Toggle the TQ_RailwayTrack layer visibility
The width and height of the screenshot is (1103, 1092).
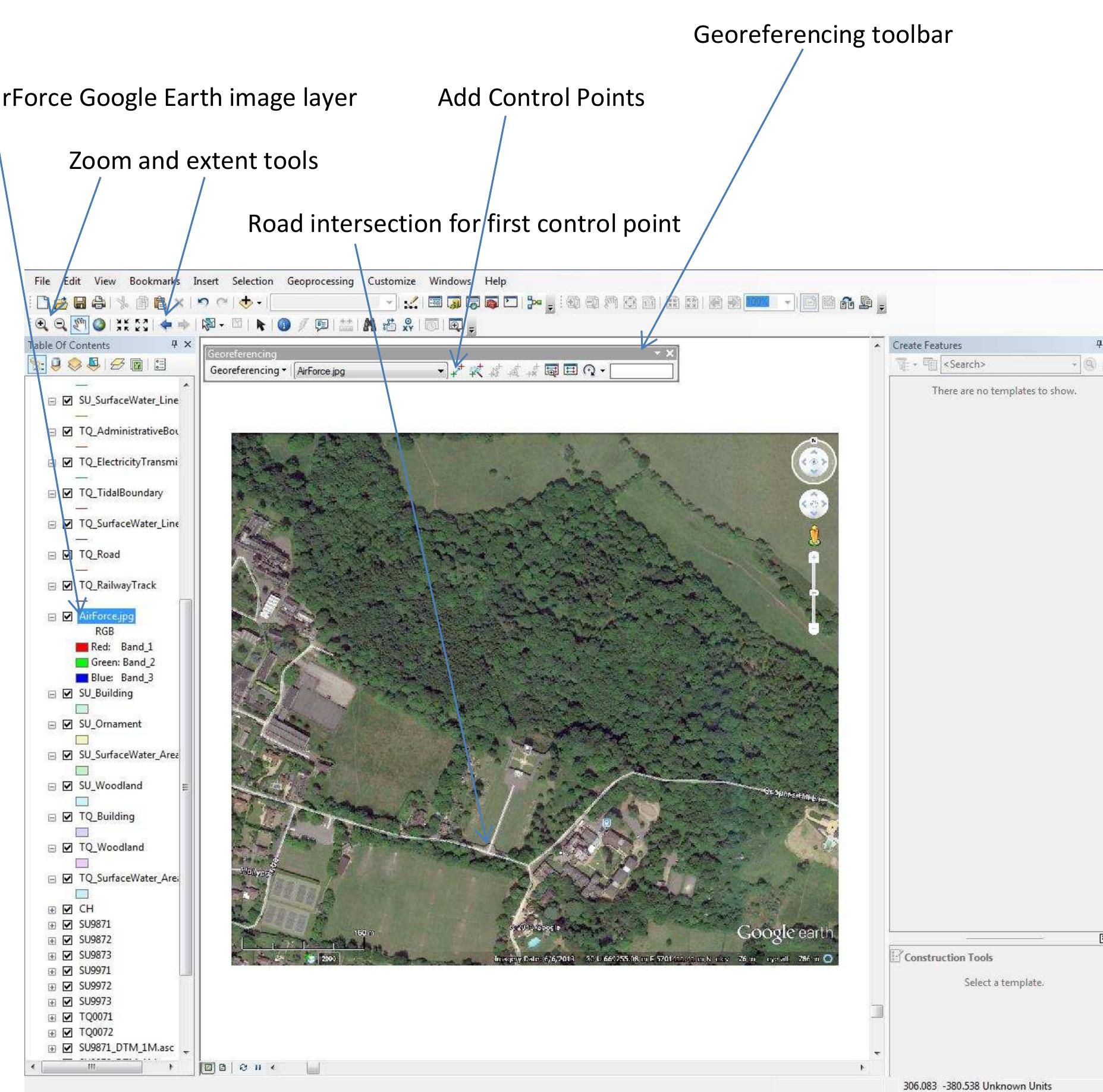tap(68, 586)
